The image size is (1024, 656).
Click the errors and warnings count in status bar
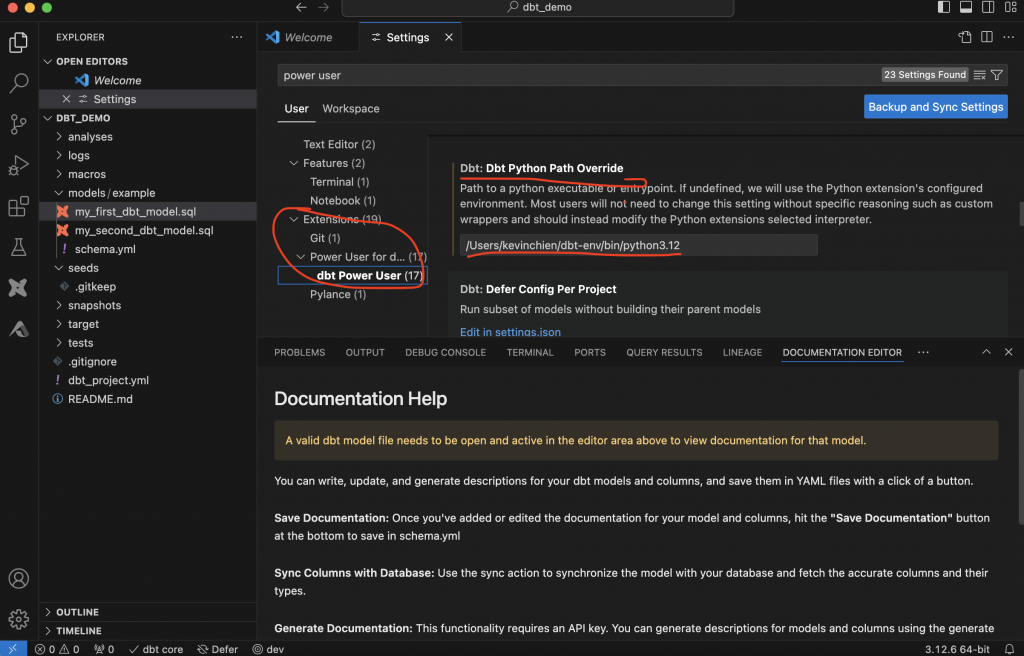pos(57,649)
